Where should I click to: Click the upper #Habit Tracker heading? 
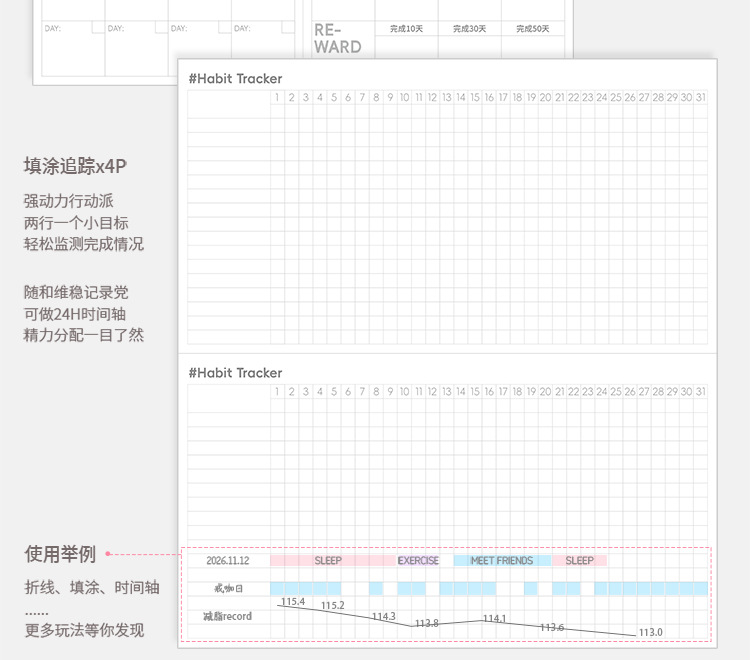[x=235, y=78]
